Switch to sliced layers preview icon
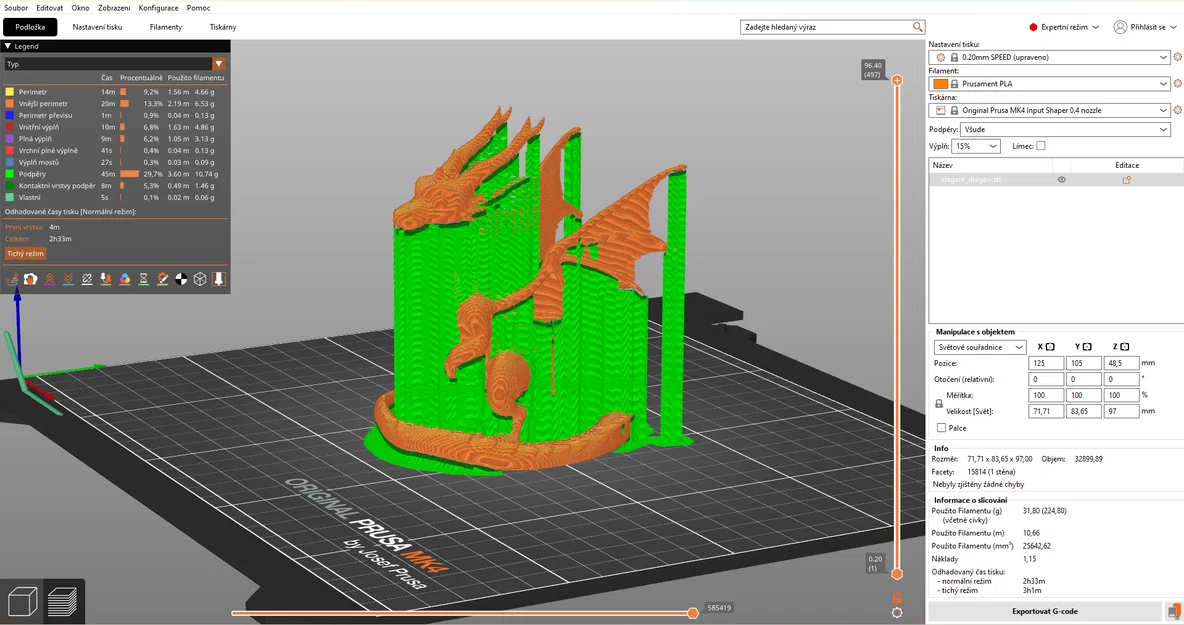Viewport: 1184px width, 625px height. pyautogui.click(x=62, y=601)
